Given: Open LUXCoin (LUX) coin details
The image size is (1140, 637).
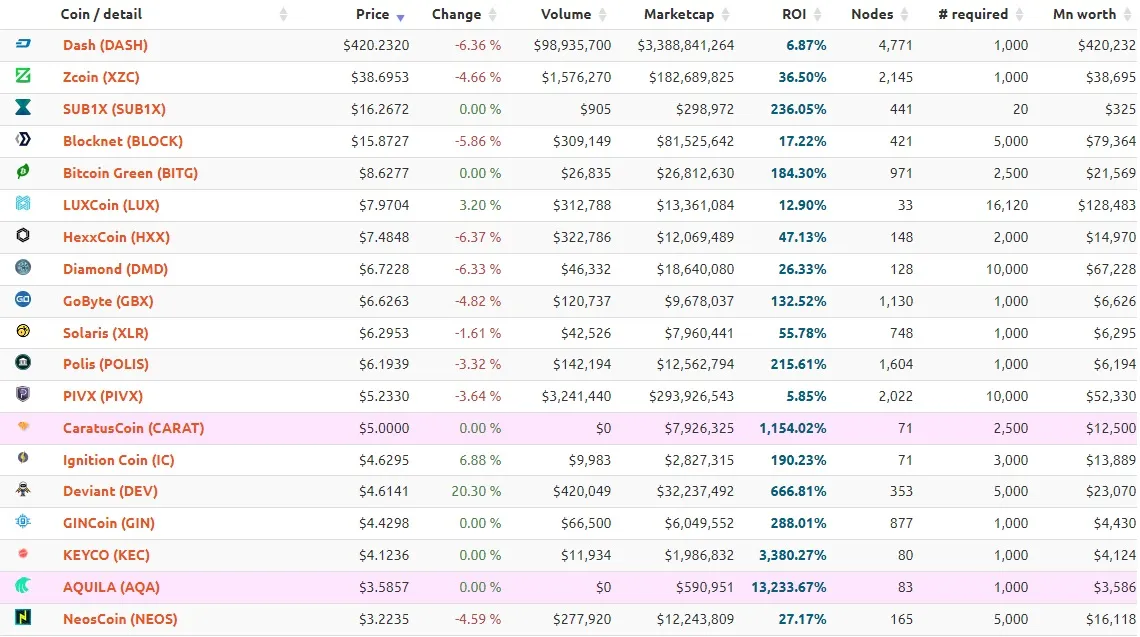Looking at the screenshot, I should pyautogui.click(x=111, y=205).
